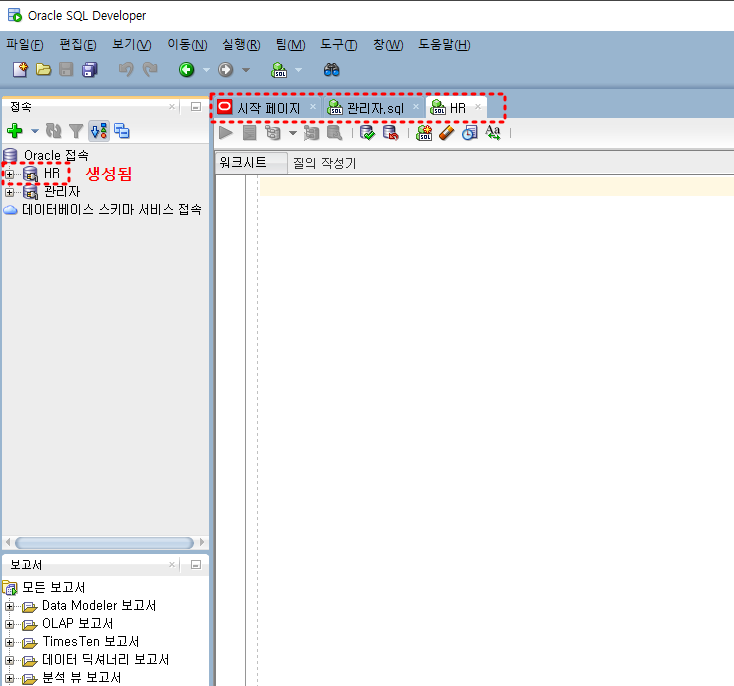Minimize the 보고서 panel
Screen dimensions: 734x686
tap(196, 565)
